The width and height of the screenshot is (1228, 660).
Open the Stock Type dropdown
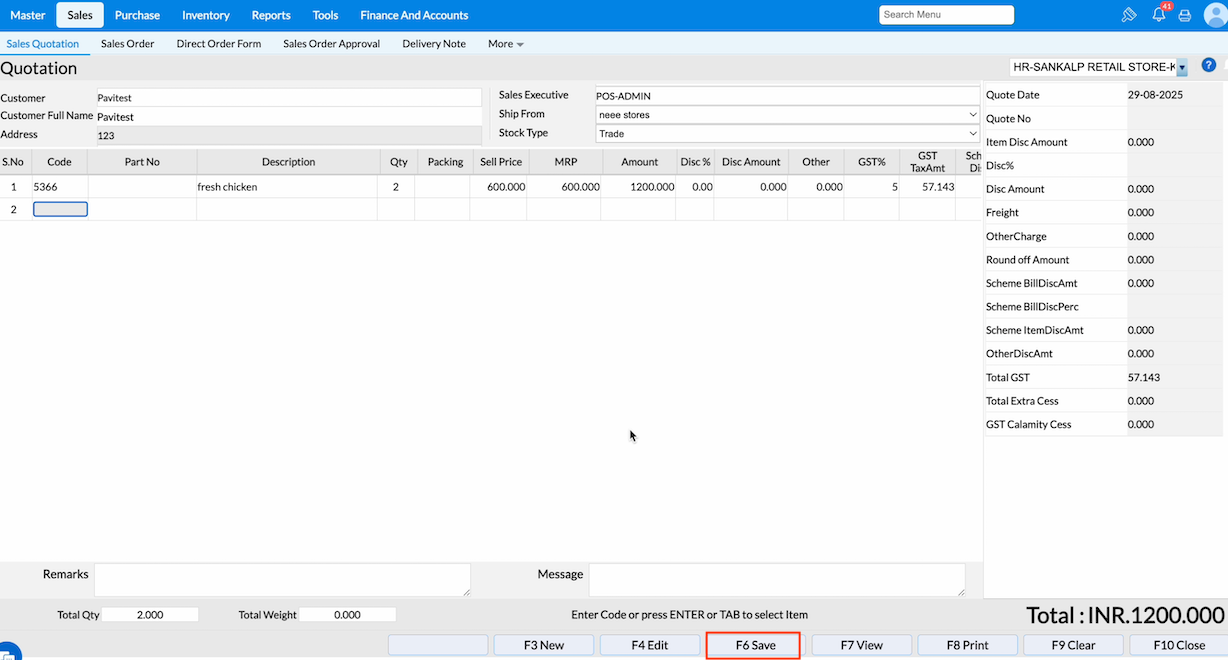[x=786, y=134]
